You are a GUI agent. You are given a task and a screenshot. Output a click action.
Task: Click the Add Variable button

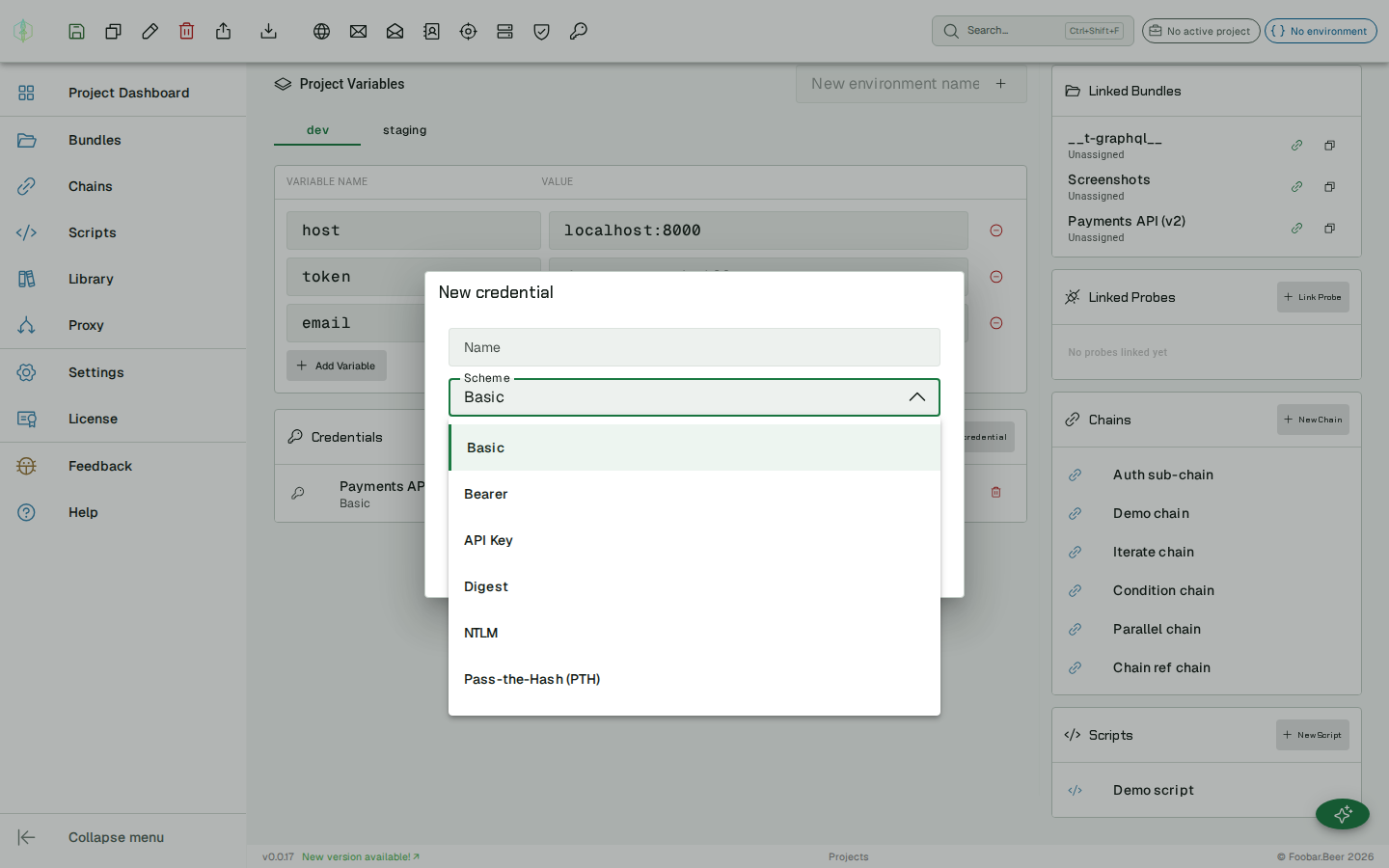(x=337, y=366)
